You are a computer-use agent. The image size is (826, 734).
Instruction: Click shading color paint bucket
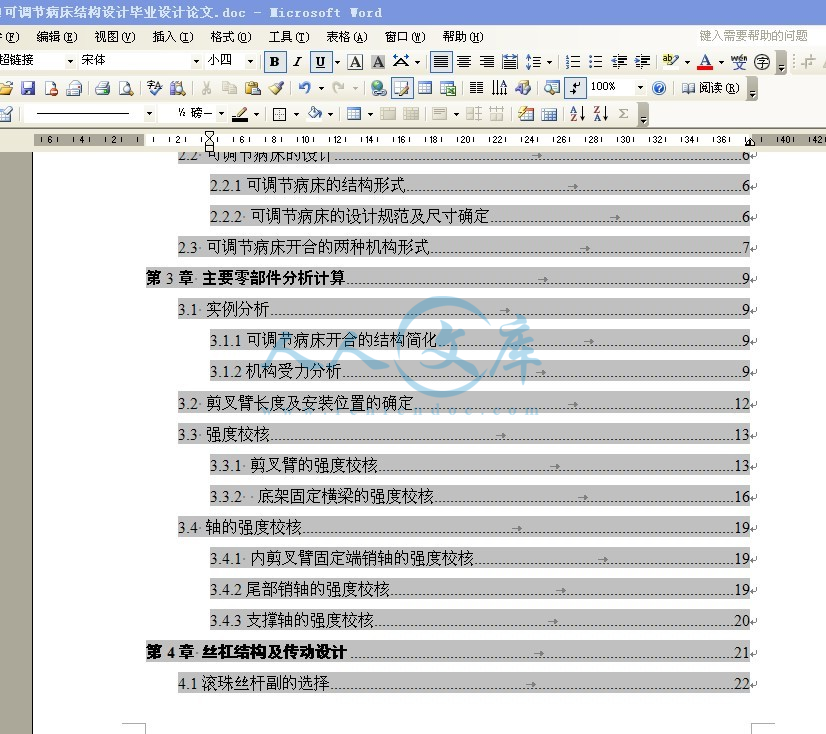click(314, 114)
